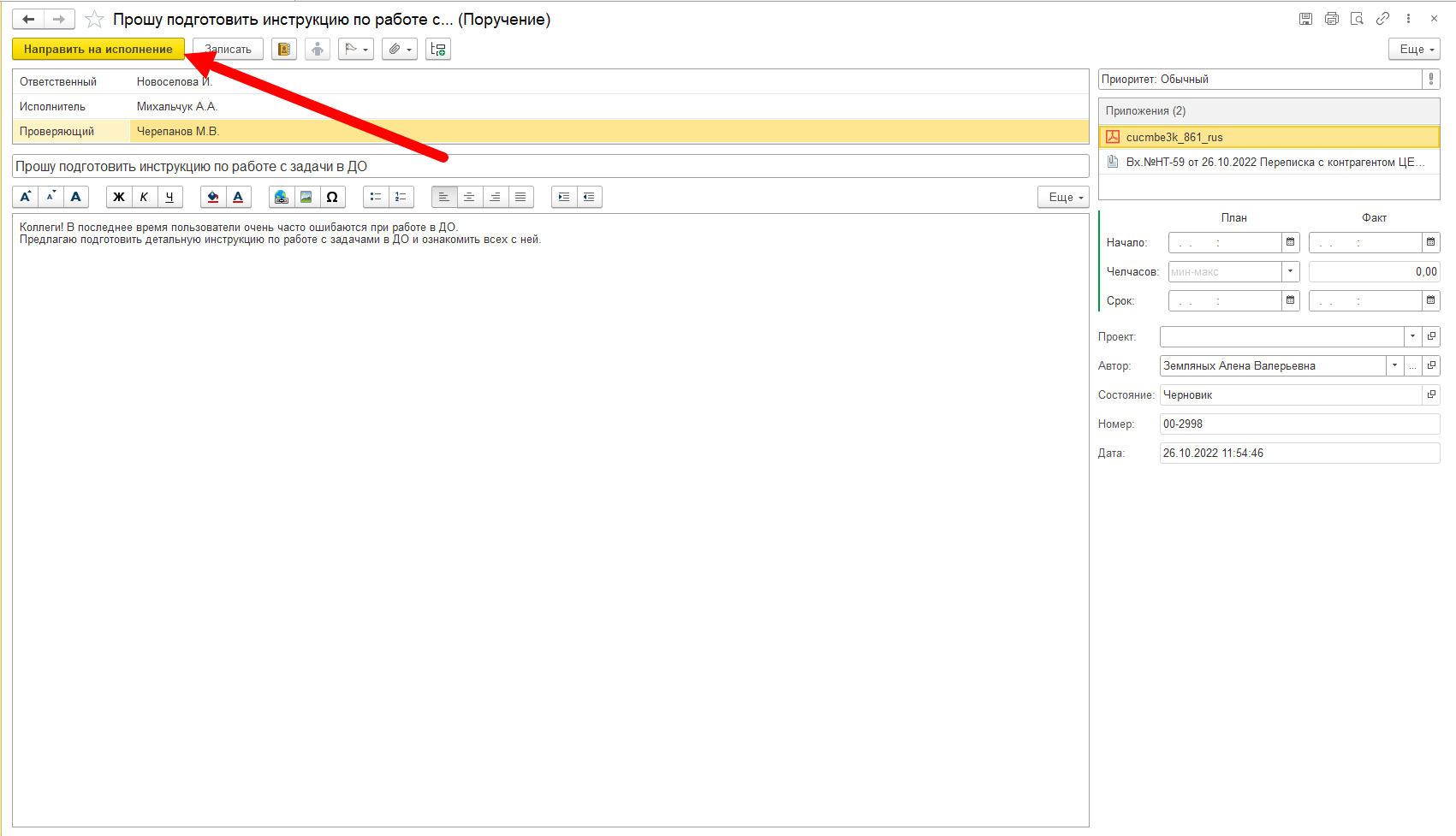The width and height of the screenshot is (1456, 836).
Task: Open the flag mark dropdown
Action: pos(356,50)
